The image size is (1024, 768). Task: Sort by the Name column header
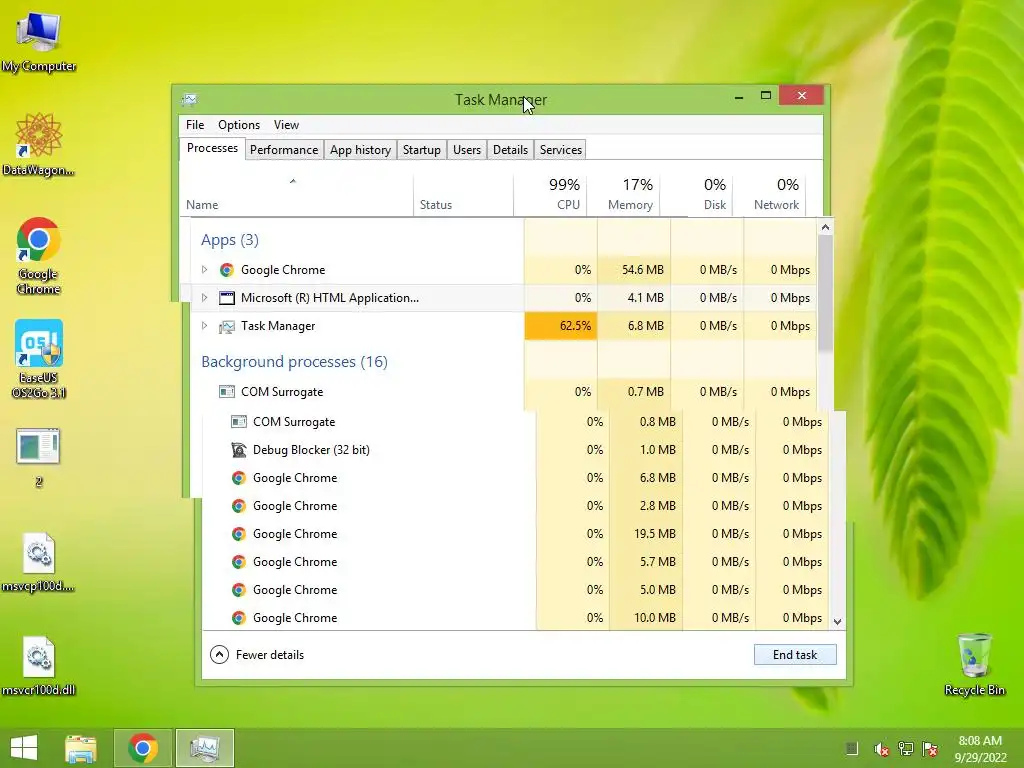296,195
